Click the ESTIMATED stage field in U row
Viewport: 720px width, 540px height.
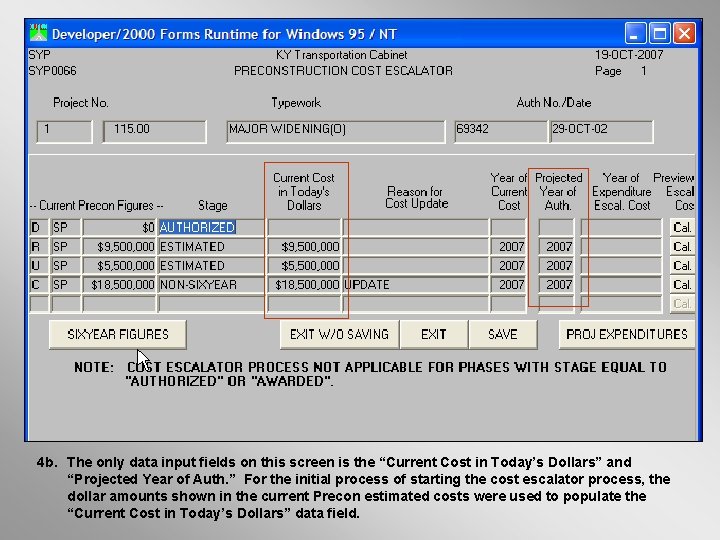pos(211,265)
